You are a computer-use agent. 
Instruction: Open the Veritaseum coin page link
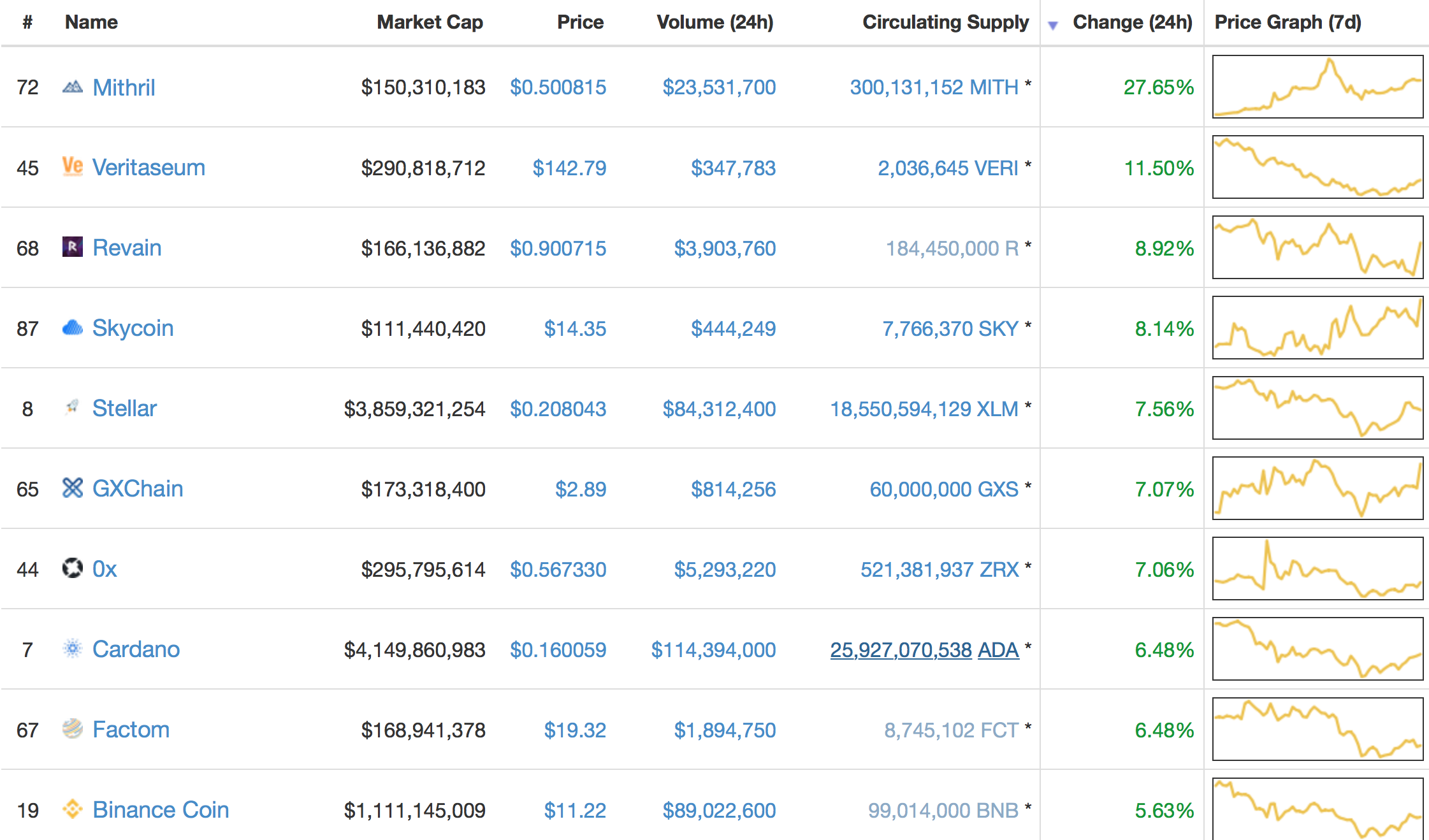[149, 168]
